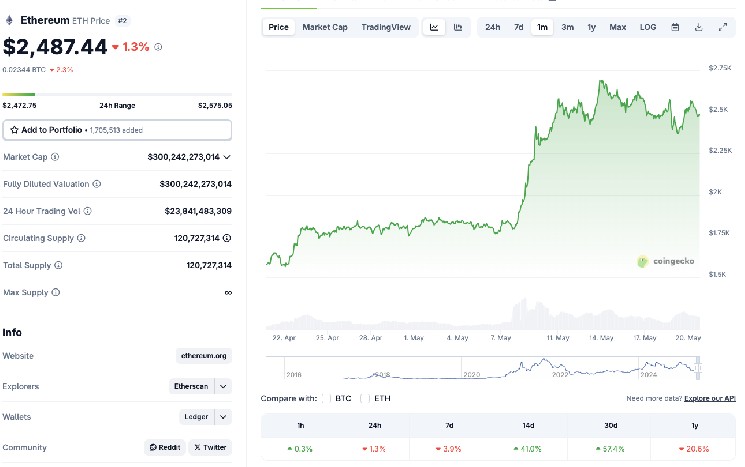Switch to the TradingView tab
745x467 pixels.
(385, 27)
